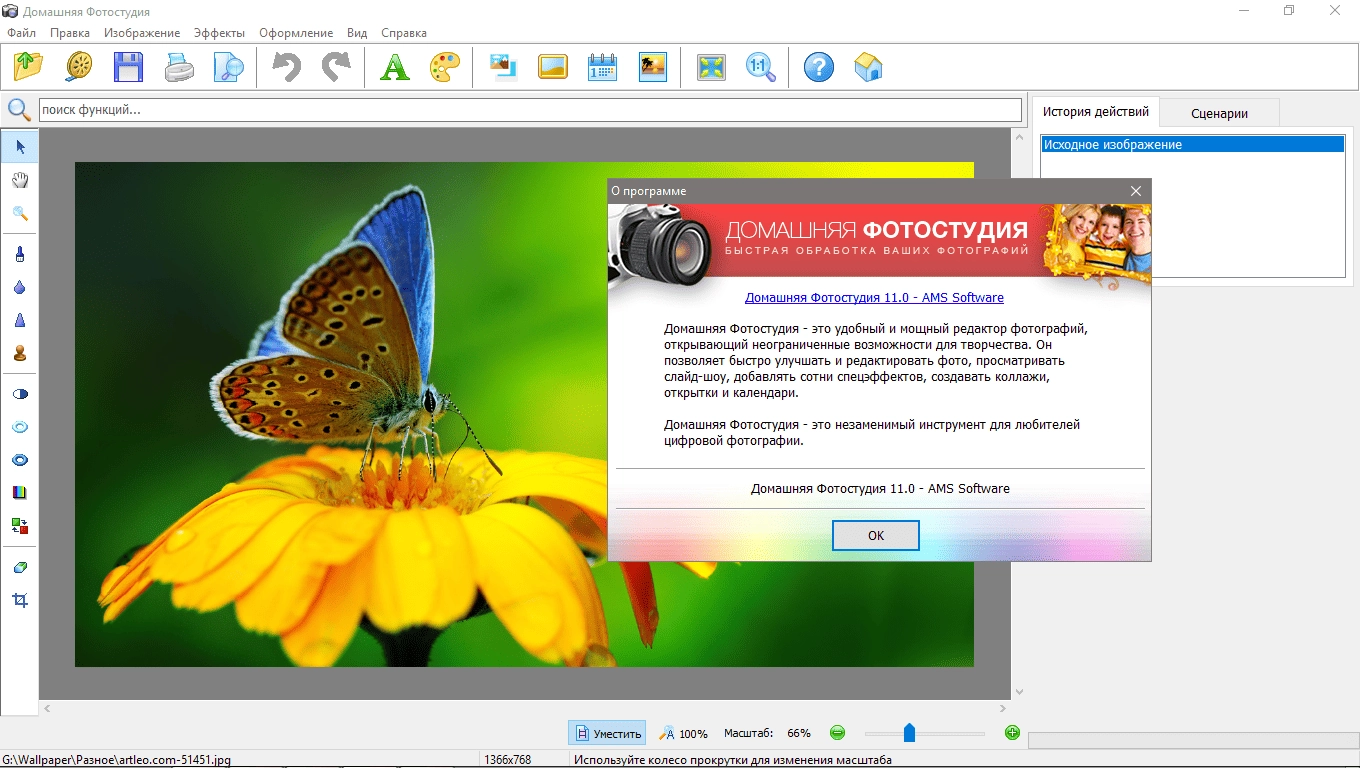Open the Домашняя Фотостудия 11.0 - AMS Software link
The image size is (1360, 768).
(x=874, y=297)
